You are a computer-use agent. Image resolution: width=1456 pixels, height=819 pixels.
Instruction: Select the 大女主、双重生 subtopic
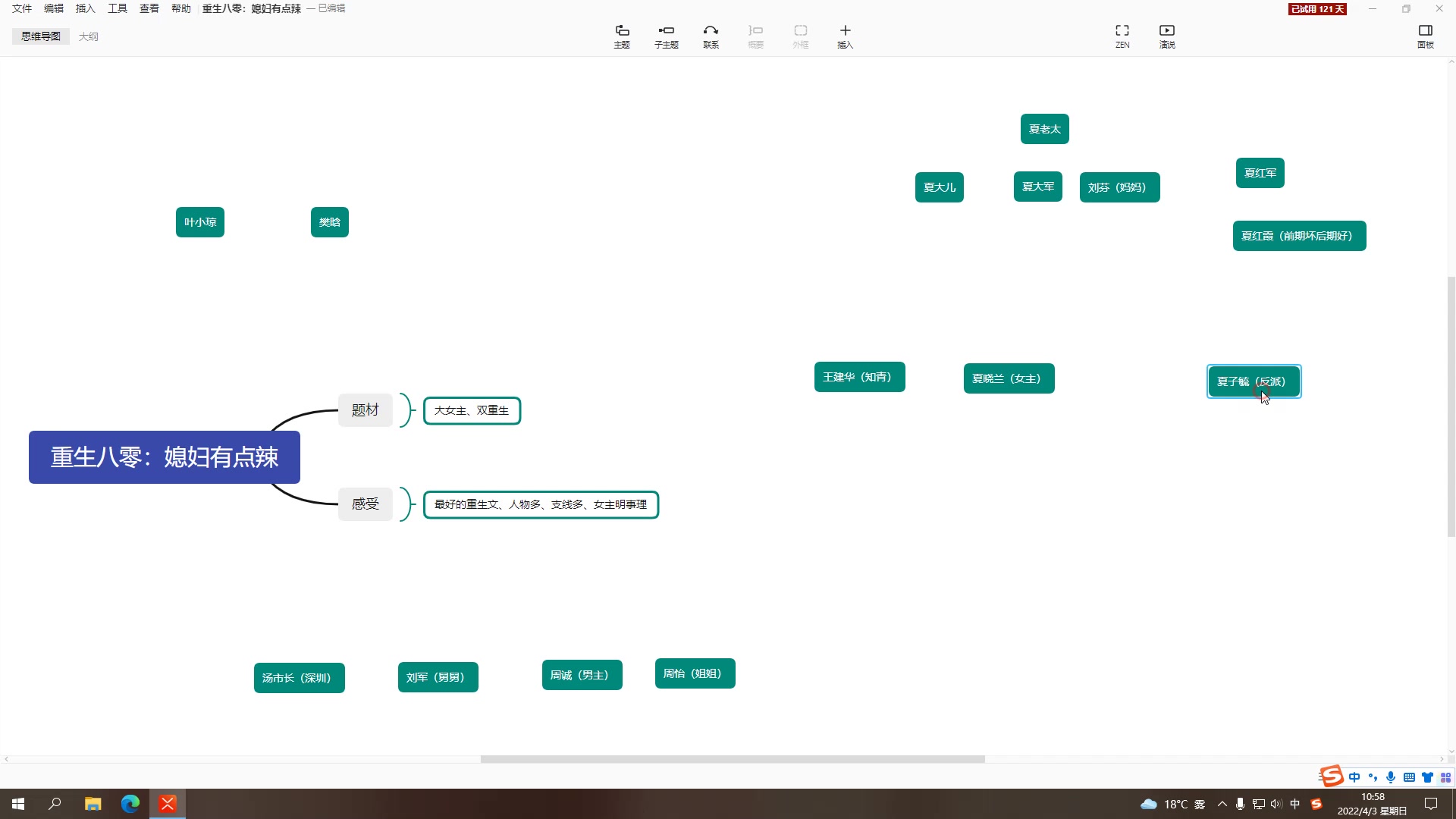[x=472, y=411]
